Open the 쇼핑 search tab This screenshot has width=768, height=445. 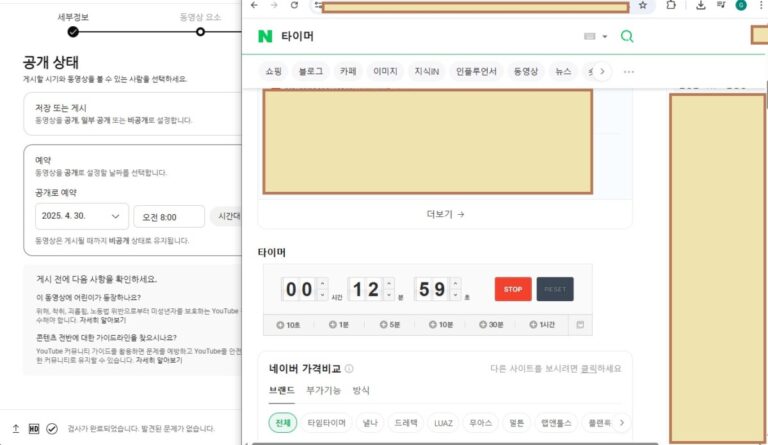(273, 71)
